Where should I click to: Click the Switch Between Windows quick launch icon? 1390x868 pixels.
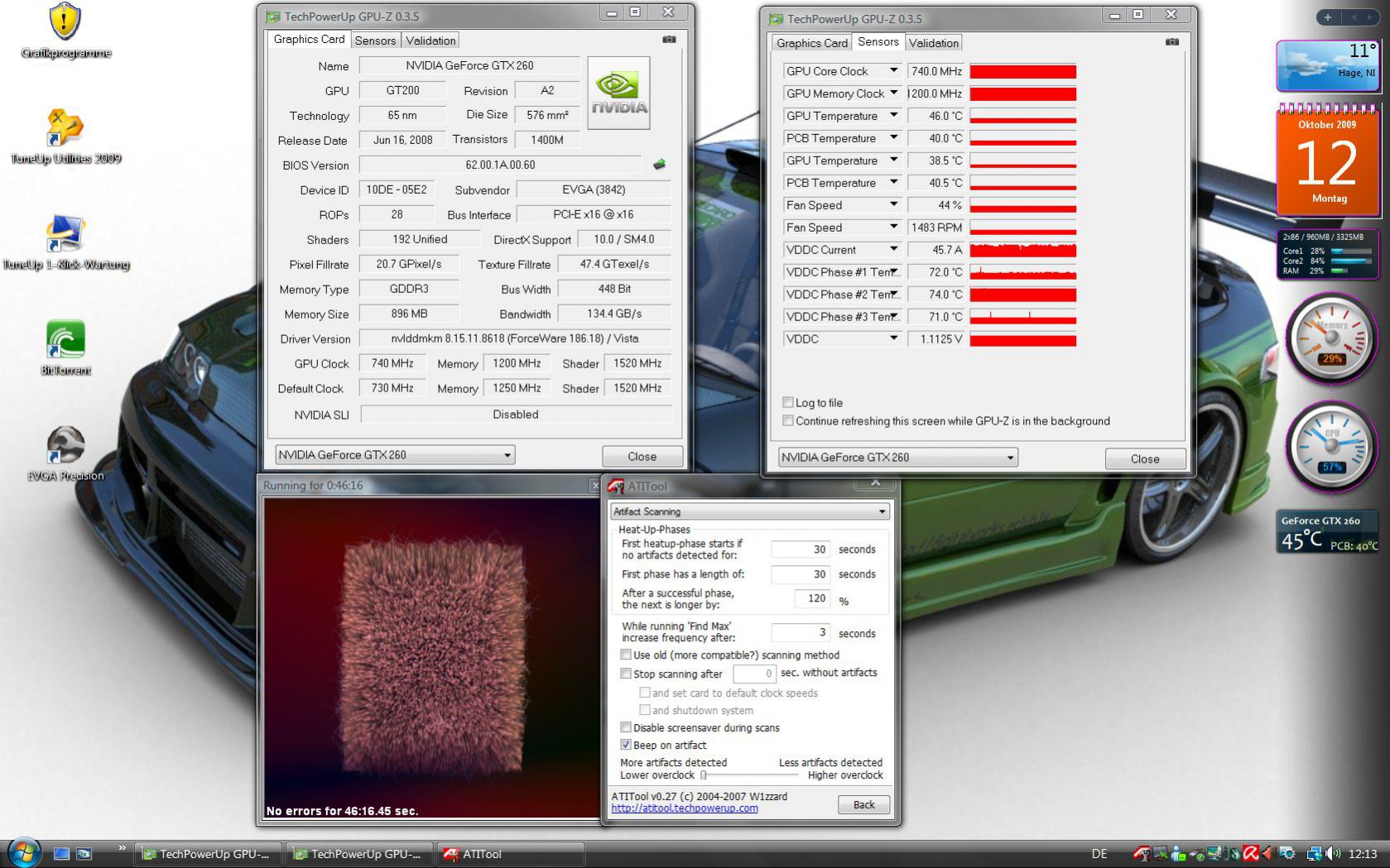coord(84,853)
